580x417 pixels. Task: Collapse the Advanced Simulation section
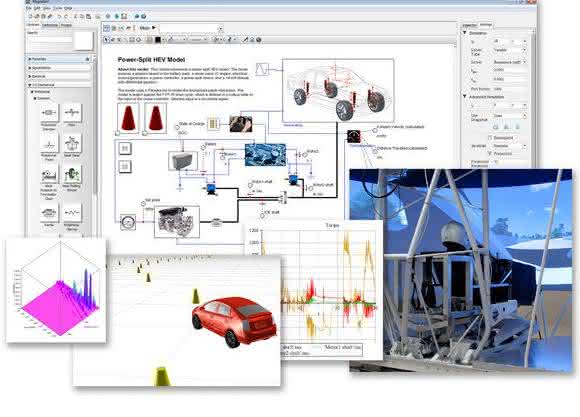click(x=465, y=97)
